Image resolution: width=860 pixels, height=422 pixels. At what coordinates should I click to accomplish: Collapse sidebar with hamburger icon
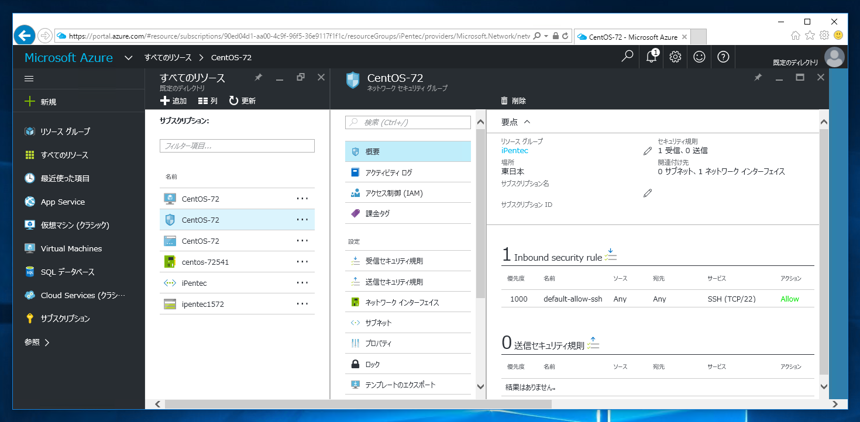point(29,79)
